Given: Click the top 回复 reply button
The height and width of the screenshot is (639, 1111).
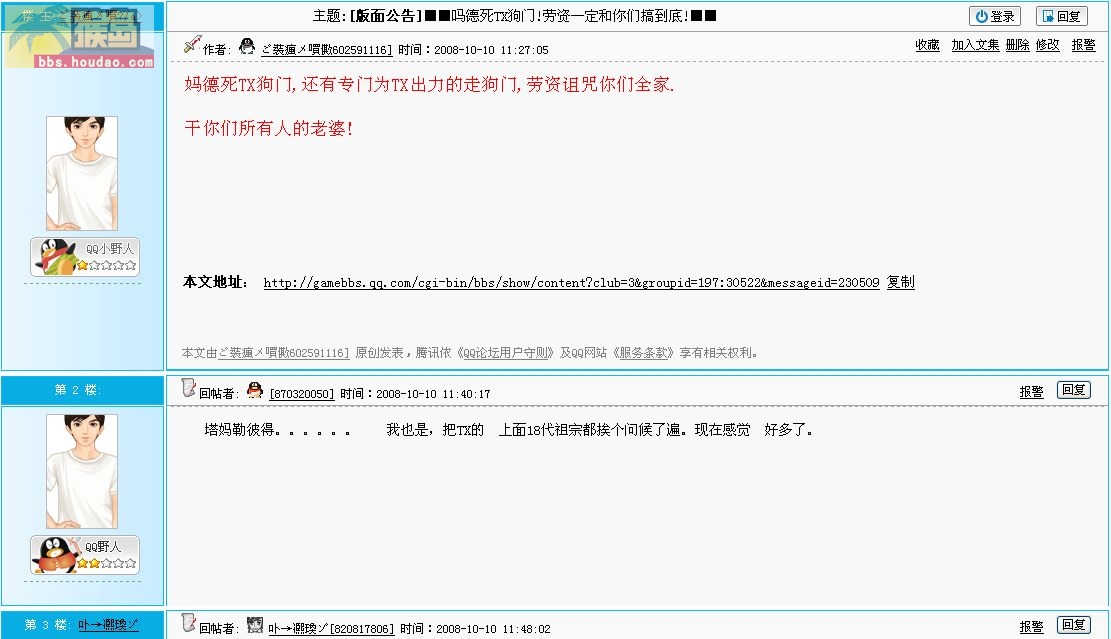Looking at the screenshot, I should pyautogui.click(x=1061, y=16).
